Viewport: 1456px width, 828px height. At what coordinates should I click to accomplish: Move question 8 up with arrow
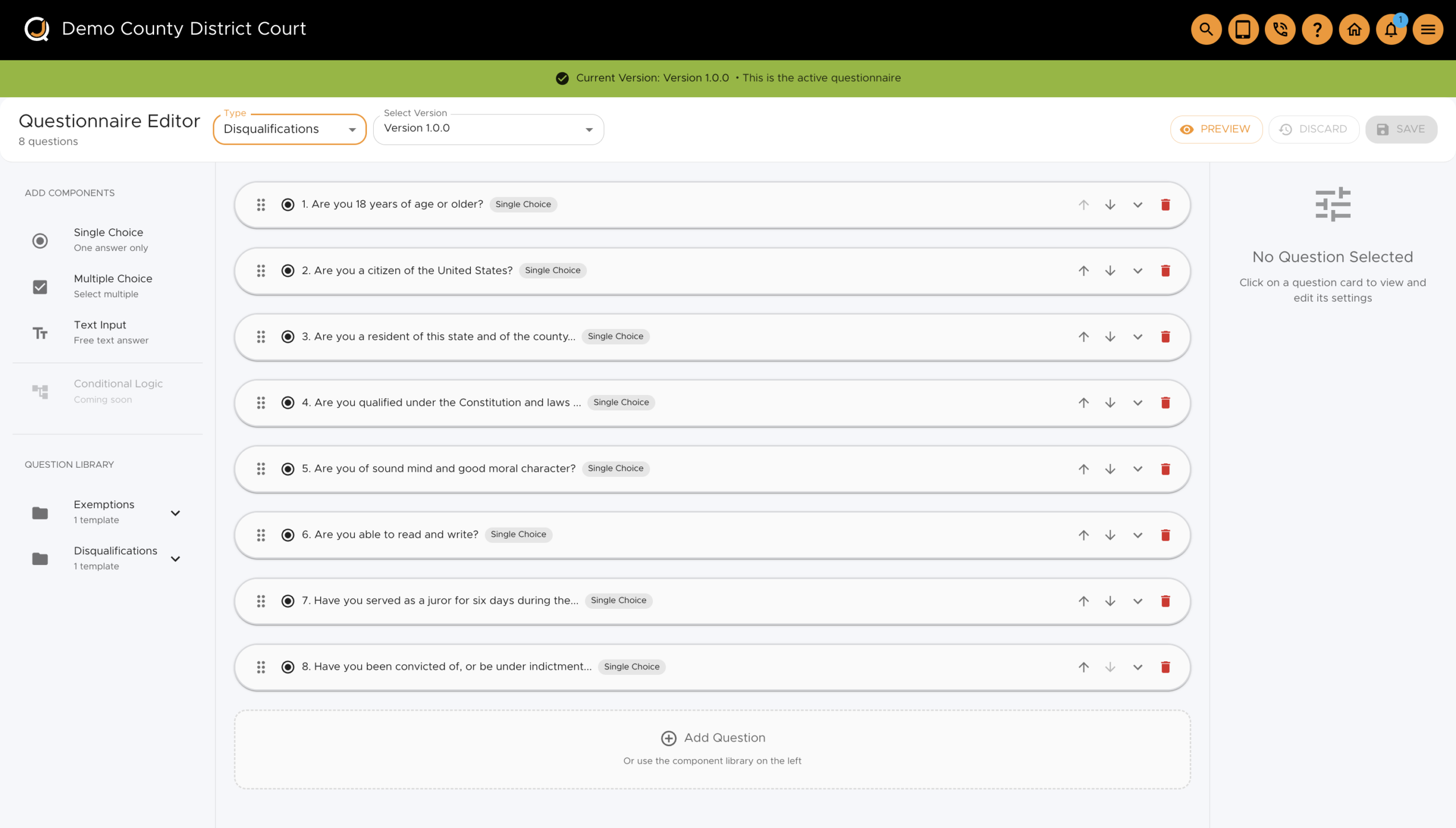(1083, 667)
